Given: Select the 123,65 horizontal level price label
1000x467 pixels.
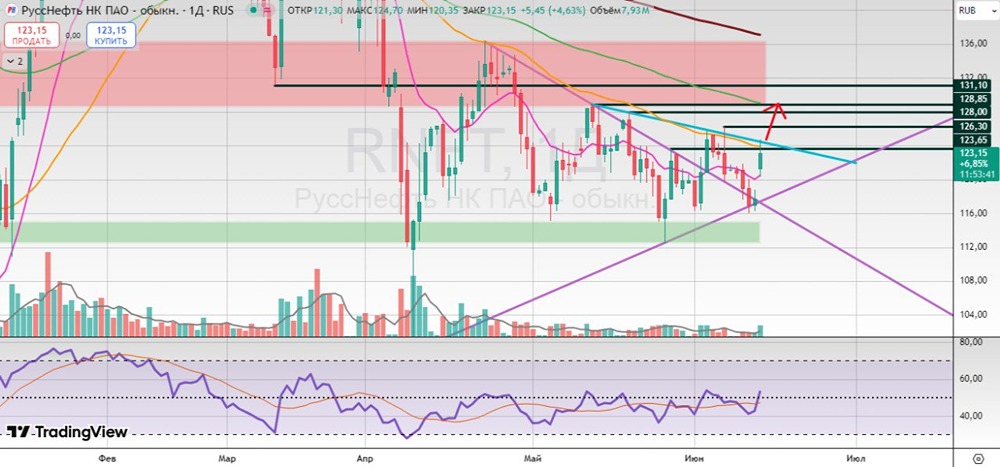Looking at the screenshot, I should [973, 140].
